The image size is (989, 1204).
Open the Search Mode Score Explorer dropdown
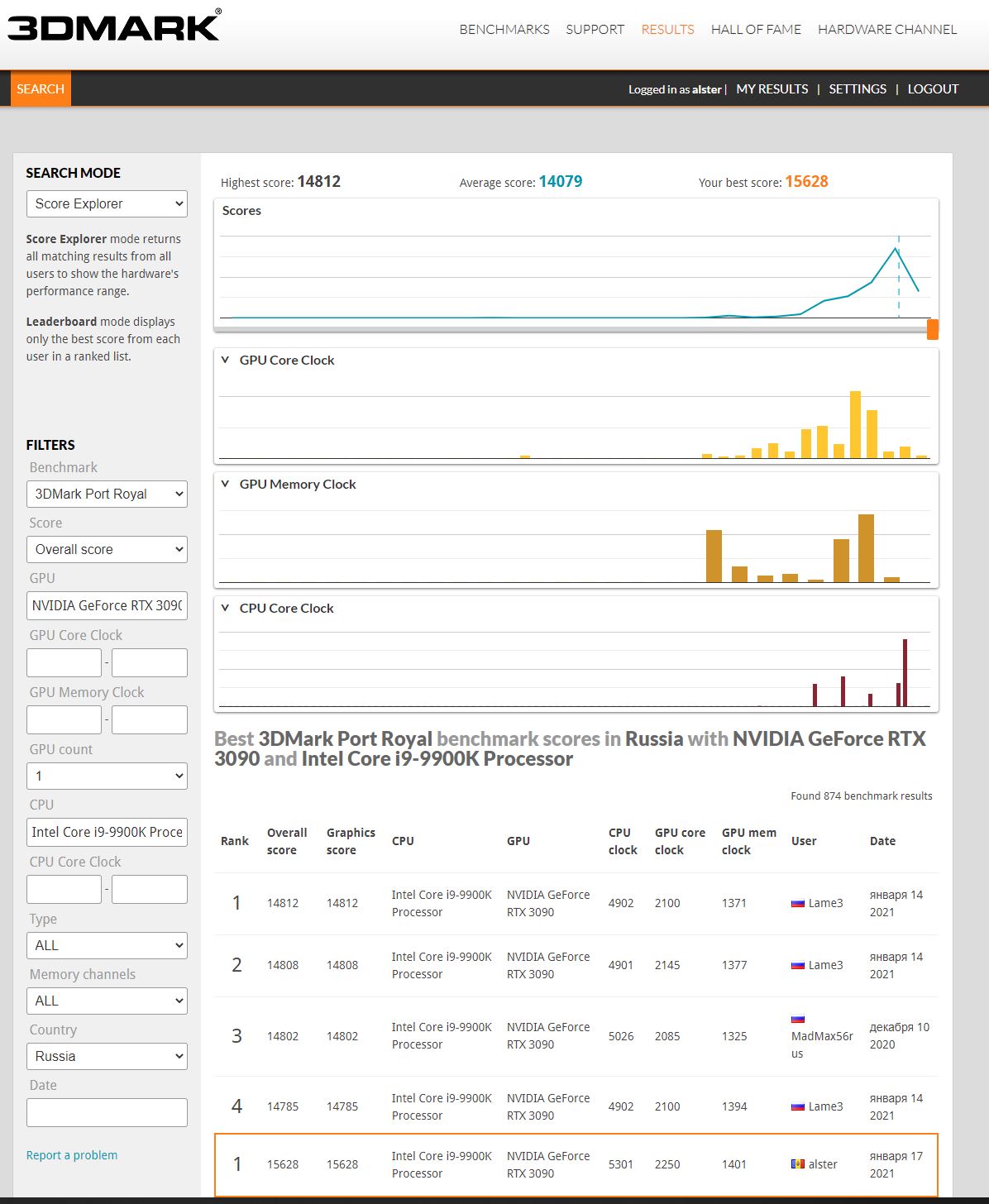(x=107, y=203)
